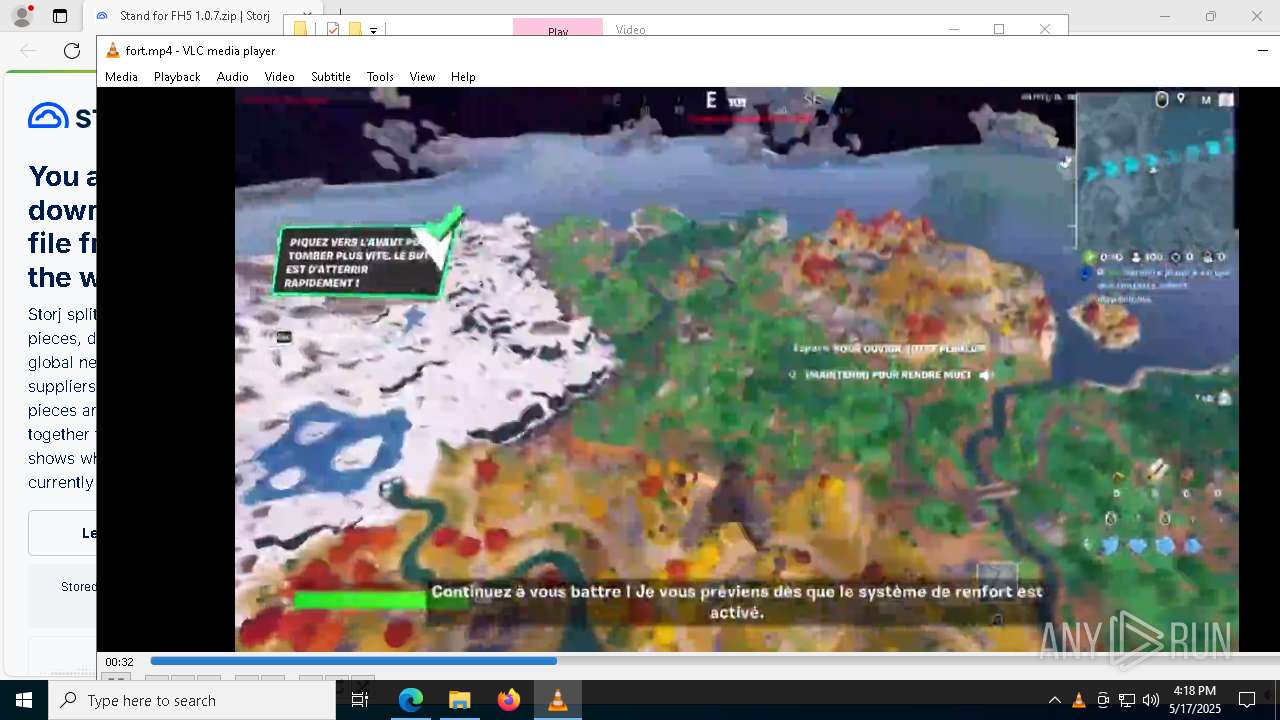Click the Storj logo on the webpage
This screenshot has height=720, width=1280.
[62, 116]
